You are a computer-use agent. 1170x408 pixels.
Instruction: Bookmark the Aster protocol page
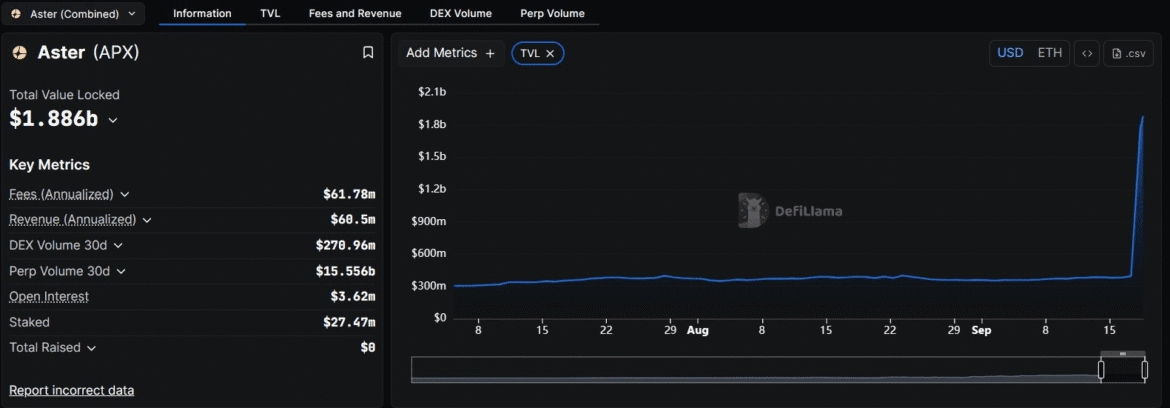point(368,53)
